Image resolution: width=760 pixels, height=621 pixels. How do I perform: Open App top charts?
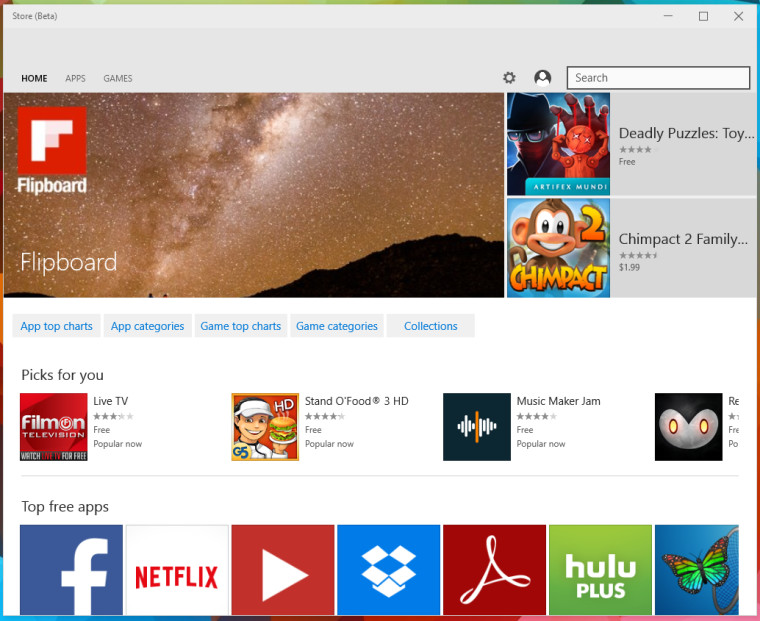[56, 326]
